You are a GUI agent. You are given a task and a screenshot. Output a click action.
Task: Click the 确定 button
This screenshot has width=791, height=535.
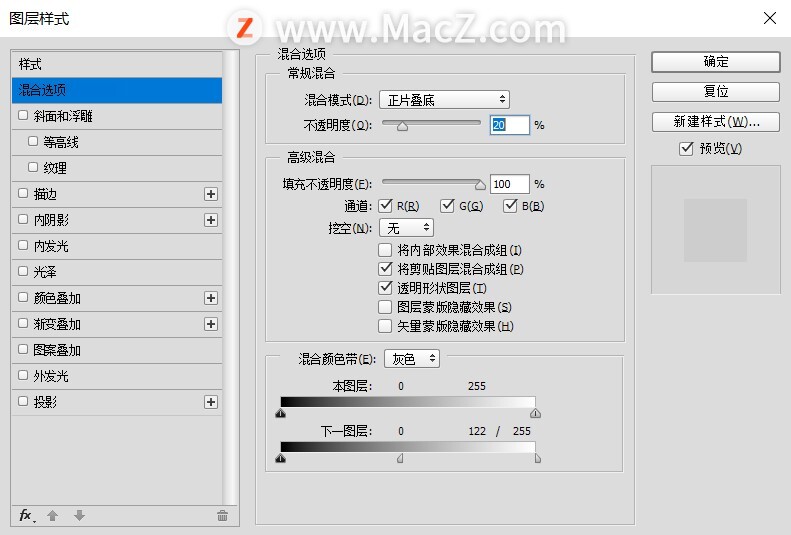716,62
